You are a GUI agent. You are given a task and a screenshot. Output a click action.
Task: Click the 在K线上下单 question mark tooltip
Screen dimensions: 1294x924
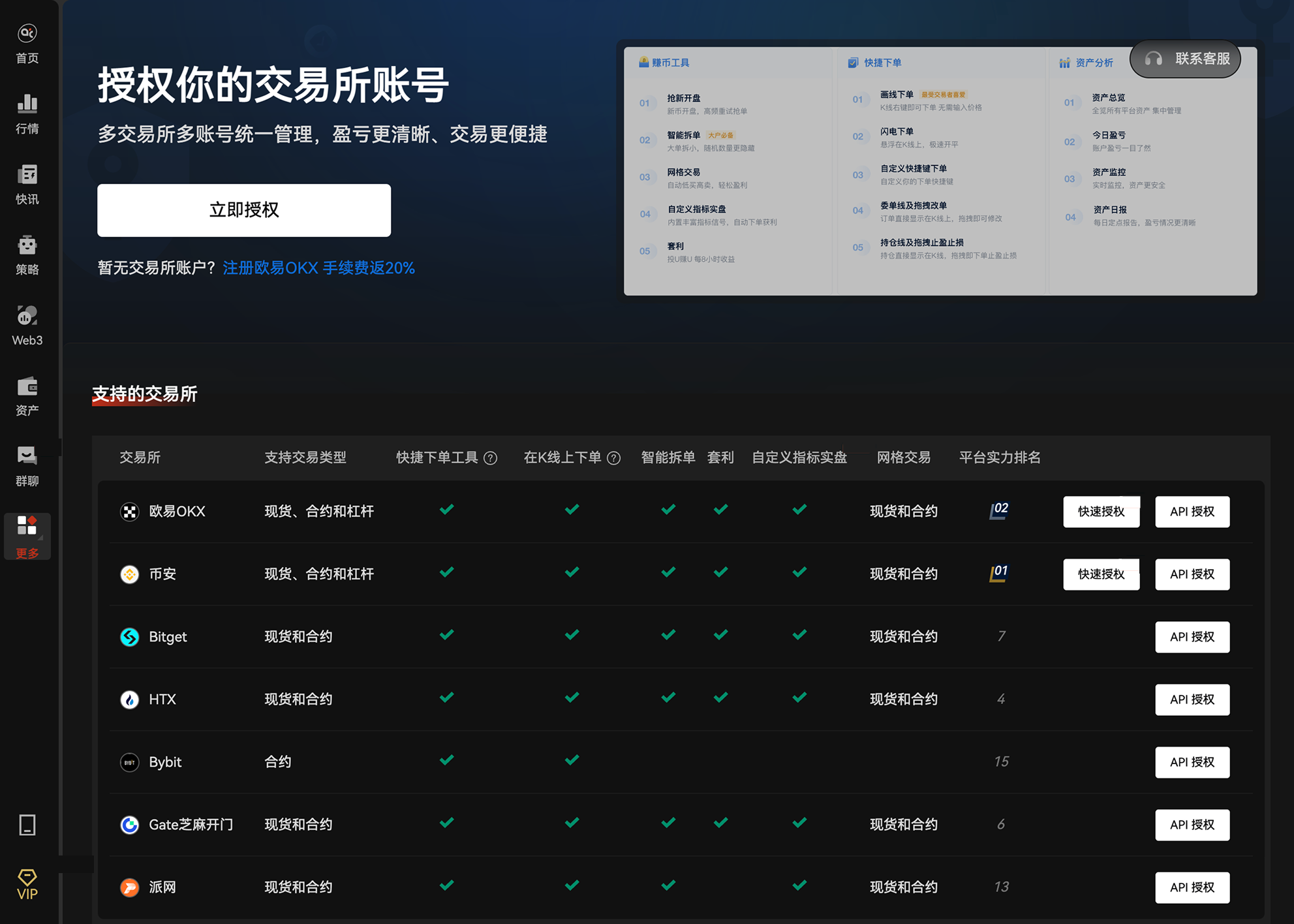(613, 457)
